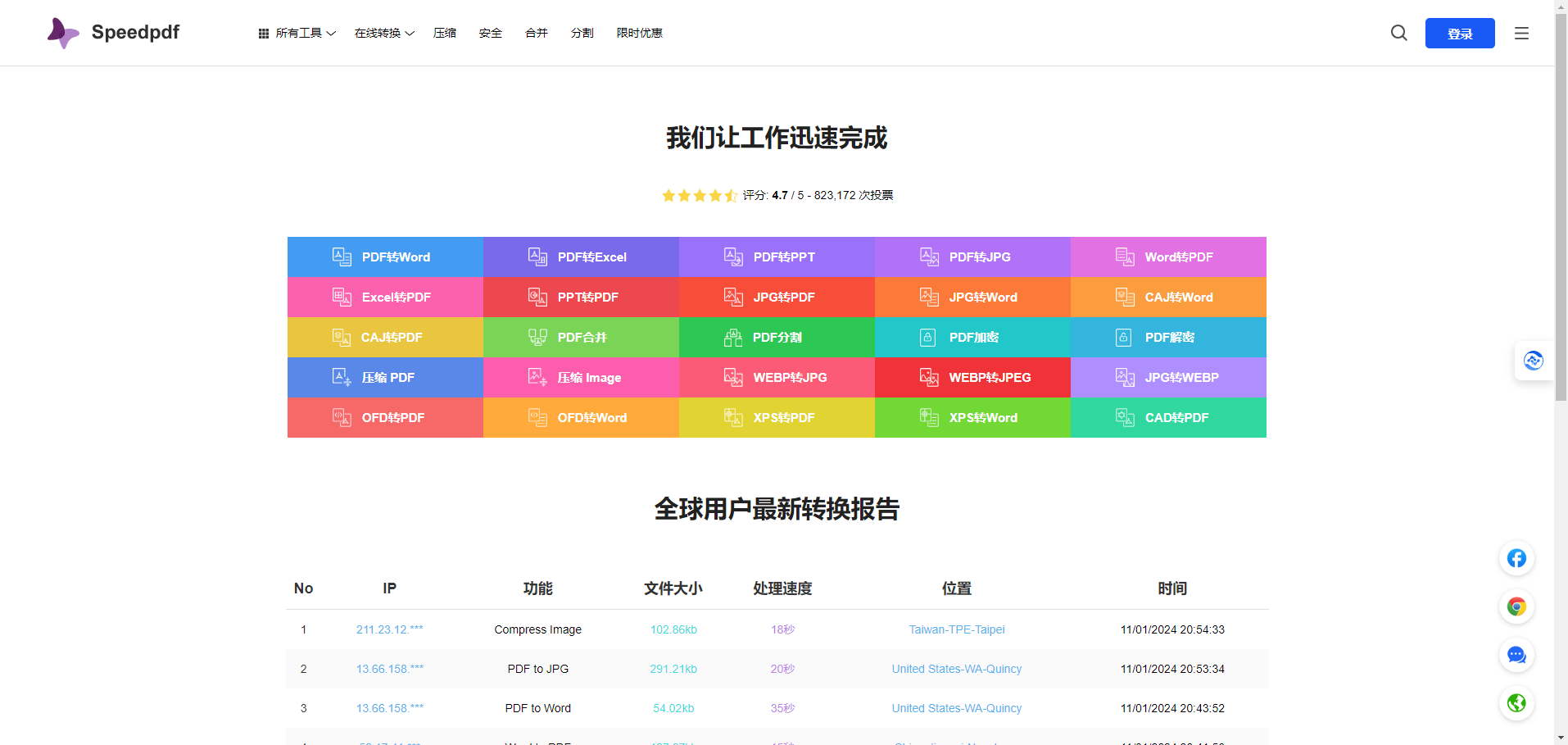Screen dimensions: 1568x745
Task: Expand the 在线转换 dropdown
Action: pos(384,33)
